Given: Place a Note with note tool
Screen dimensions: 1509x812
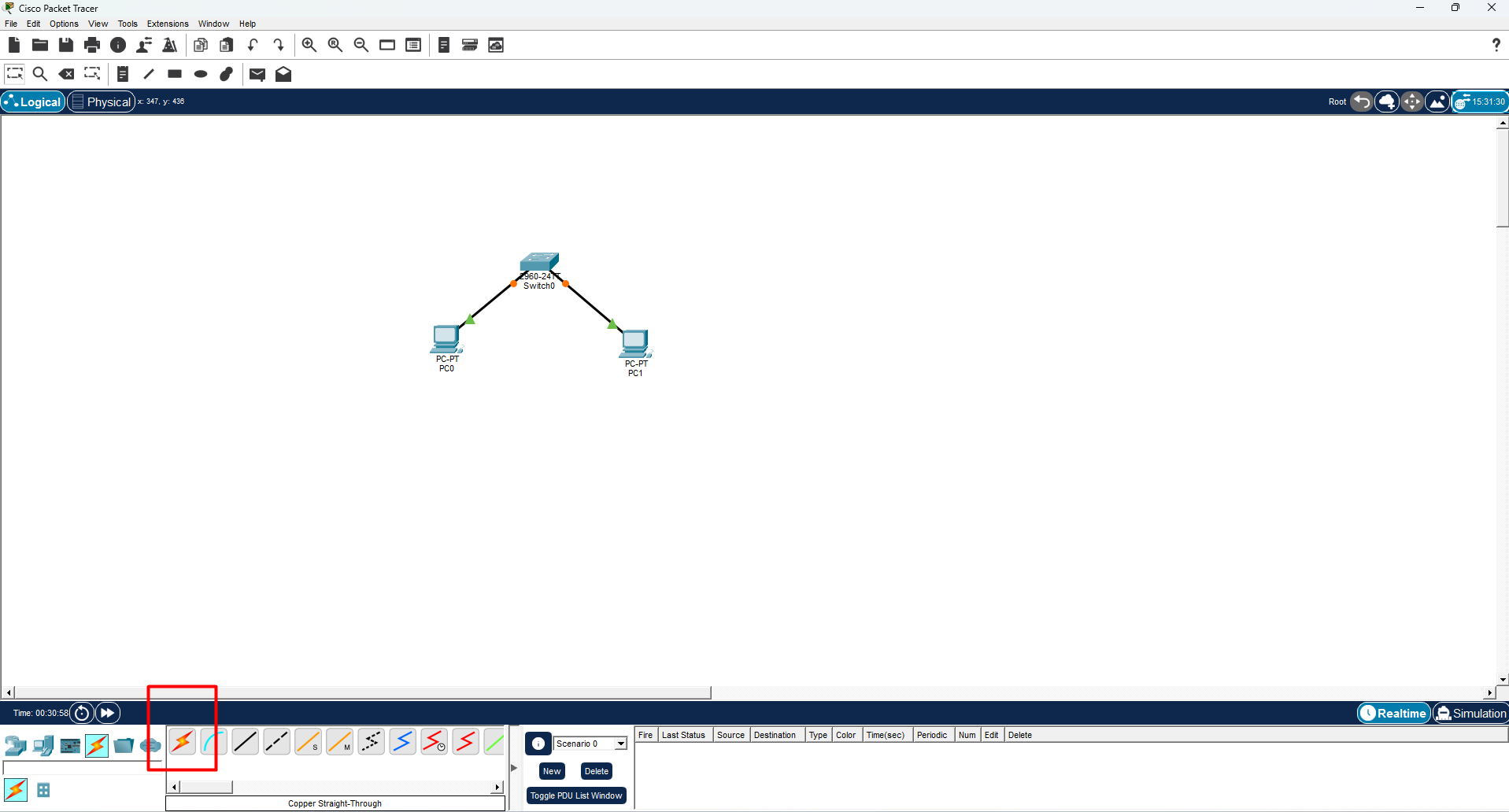Looking at the screenshot, I should [x=123, y=74].
